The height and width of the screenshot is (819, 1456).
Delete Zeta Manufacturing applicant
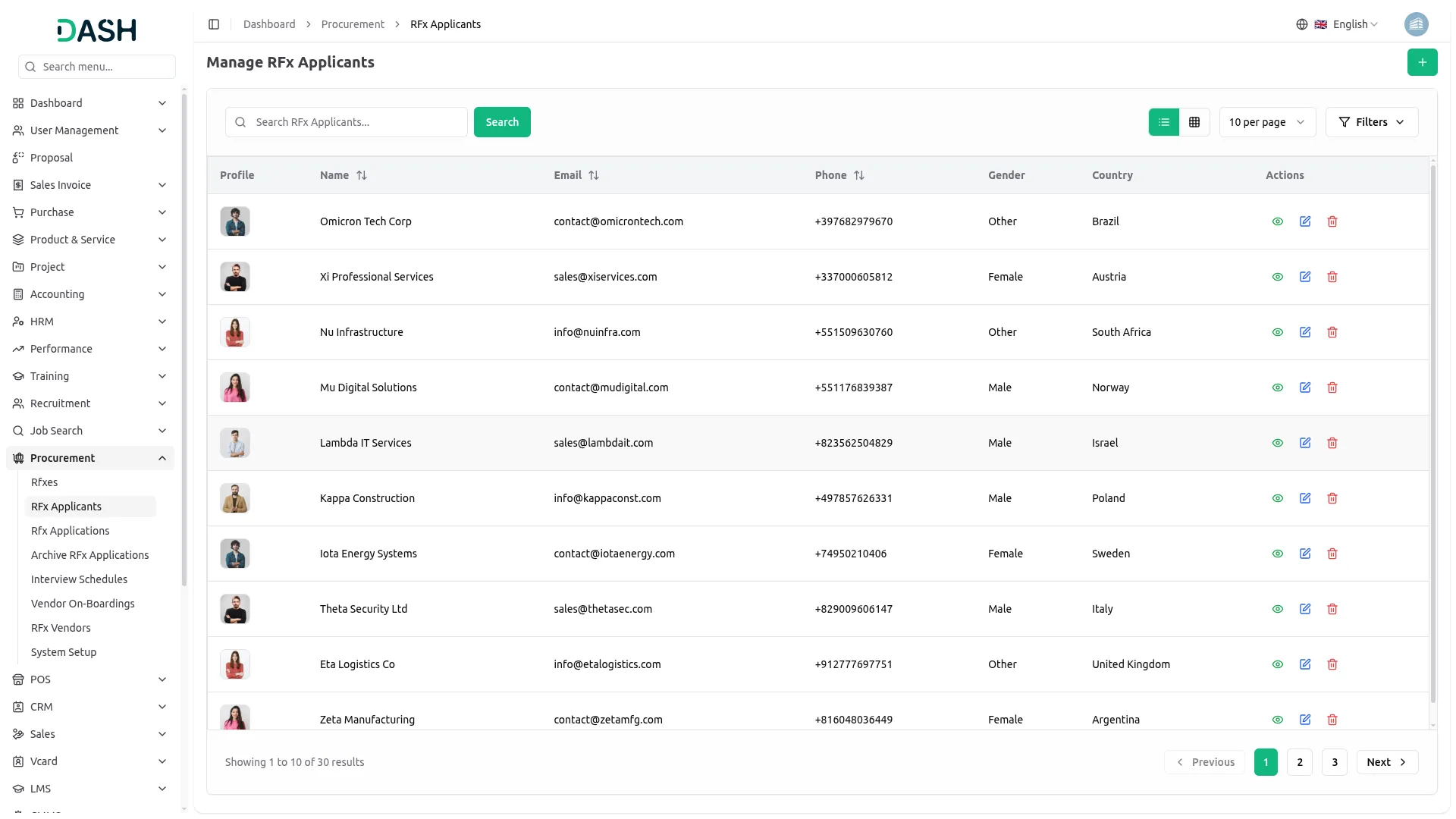click(x=1332, y=720)
